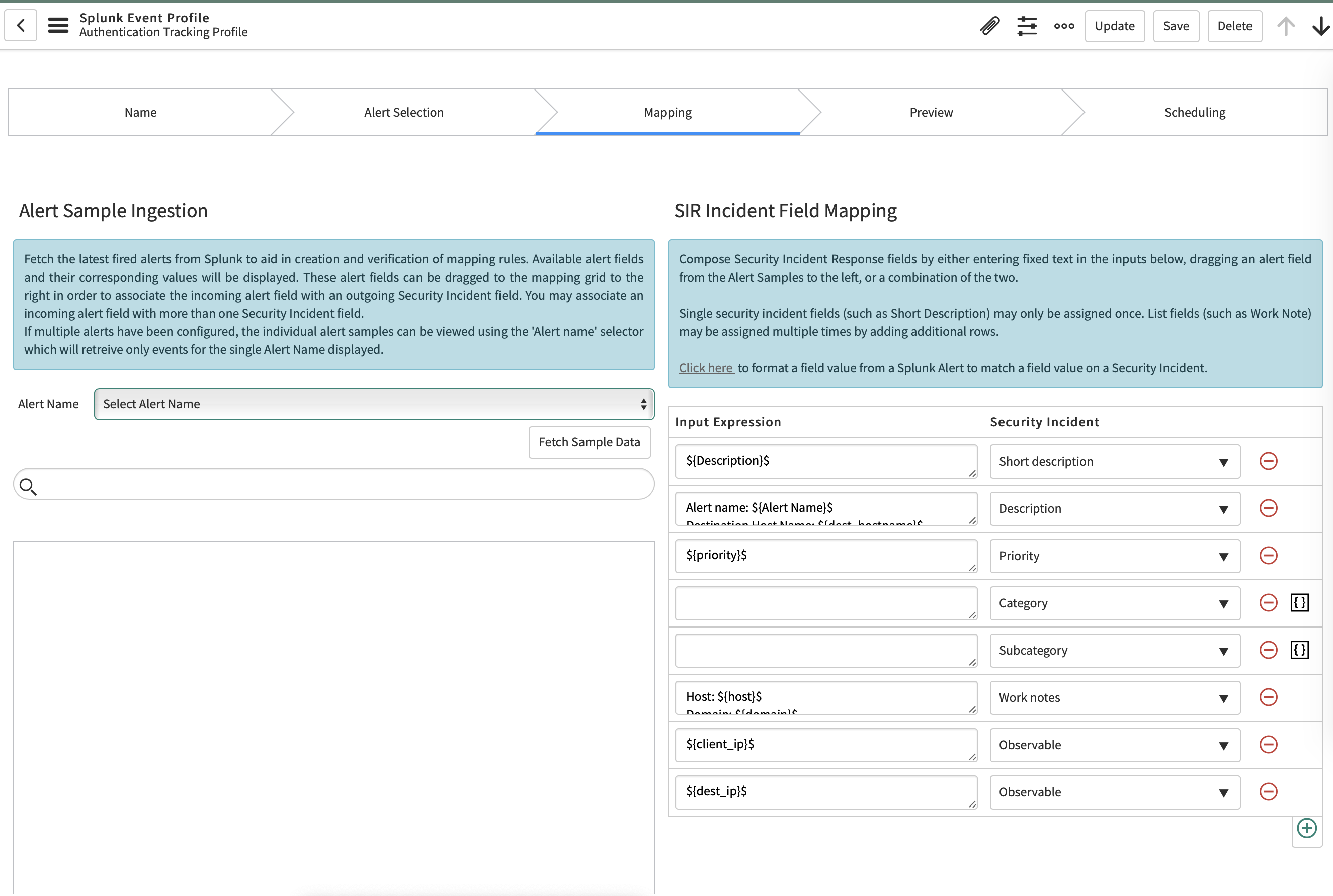
Task: Open attachments via paperclip icon
Action: point(989,26)
